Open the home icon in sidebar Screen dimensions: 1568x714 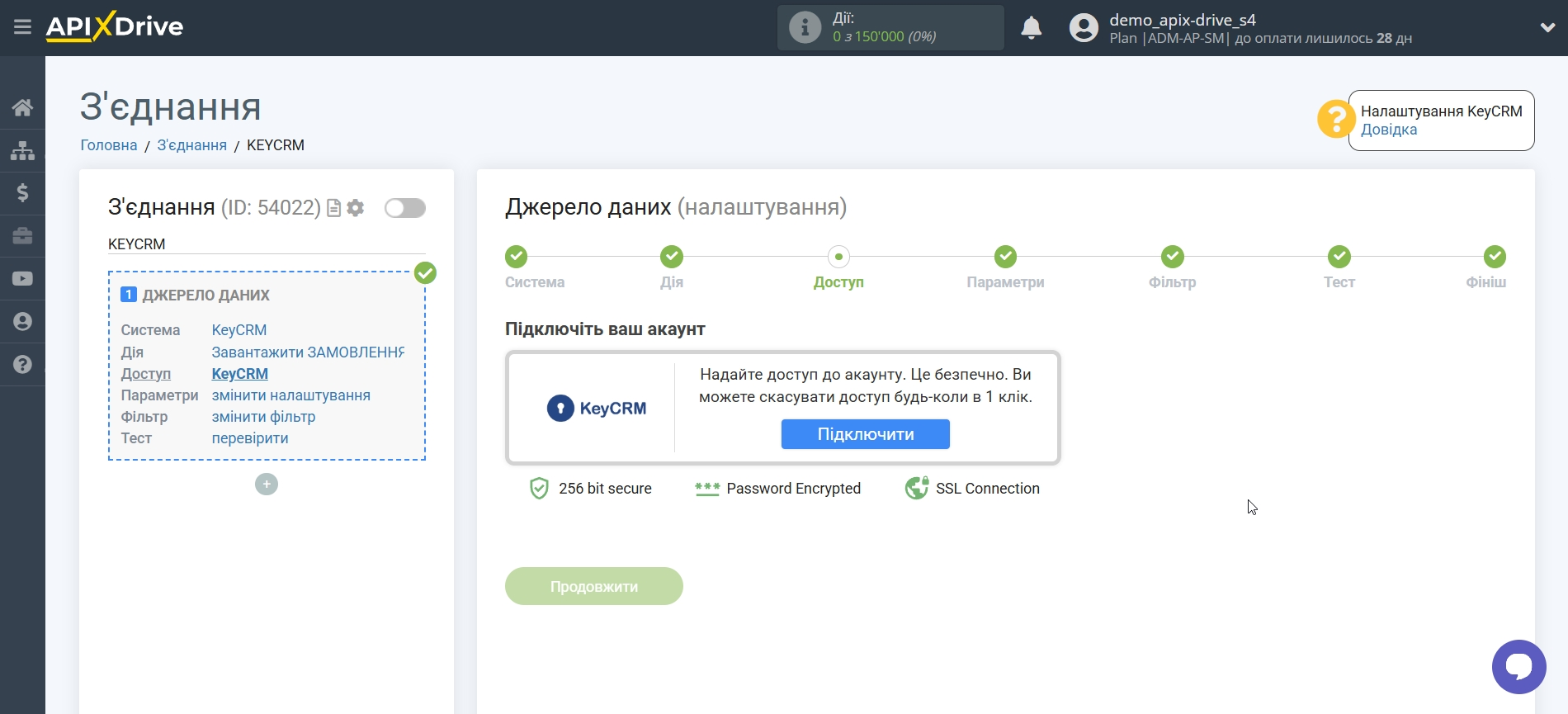22,107
